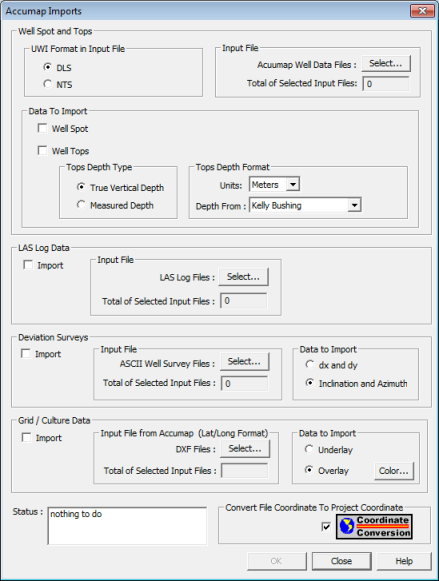Select ASCII Well Survey Files
439x581 pixels.
coord(245,362)
